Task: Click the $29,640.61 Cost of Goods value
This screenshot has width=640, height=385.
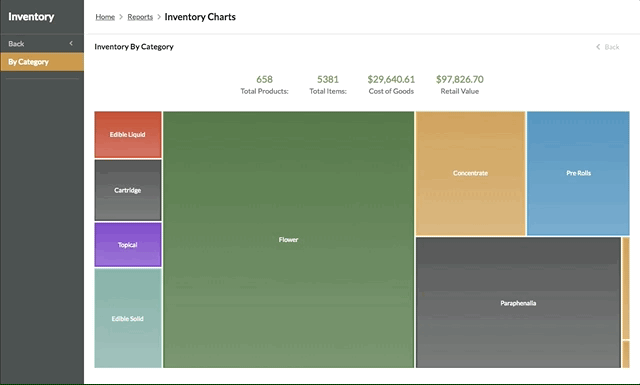Action: 391,79
